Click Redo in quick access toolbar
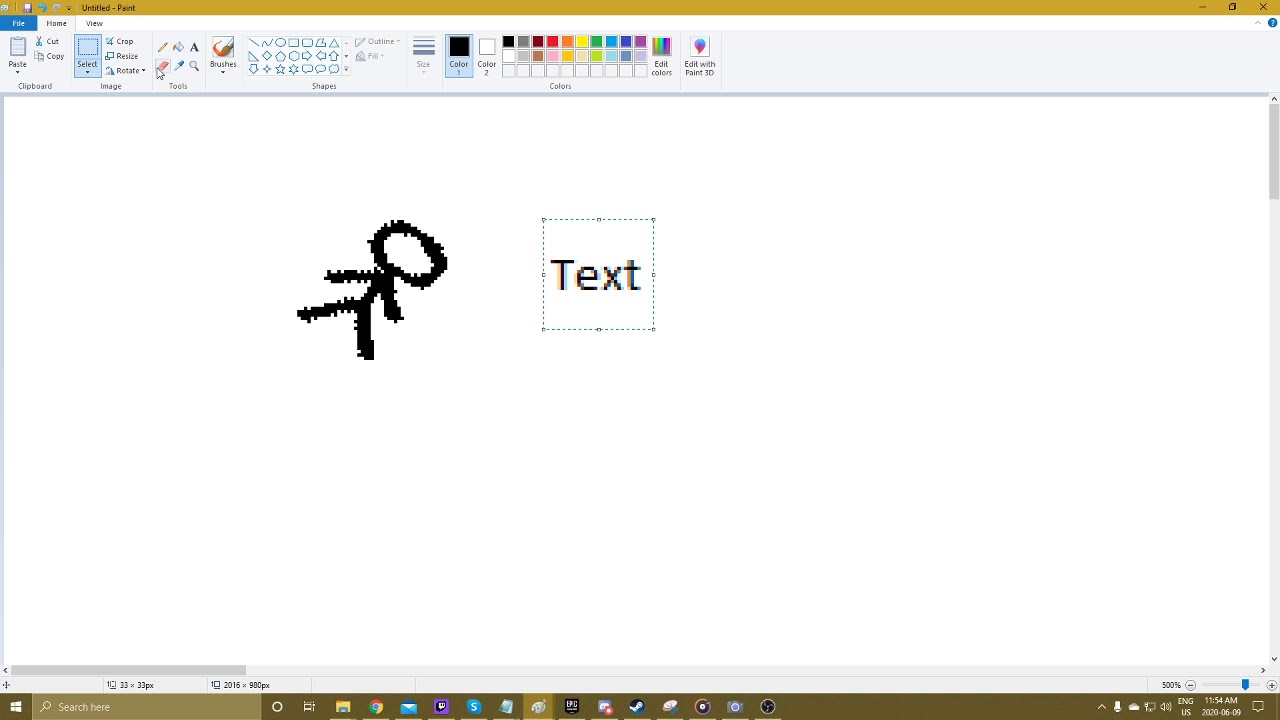Screen dimensions: 1280x720 [56, 8]
